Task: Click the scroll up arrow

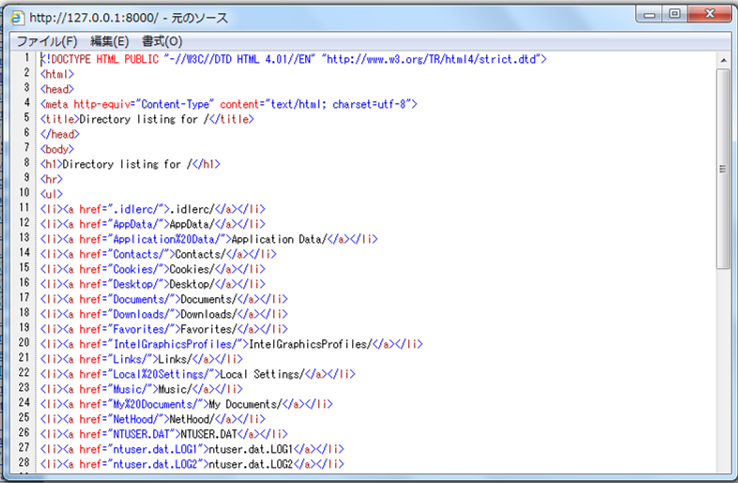Action: tap(723, 60)
